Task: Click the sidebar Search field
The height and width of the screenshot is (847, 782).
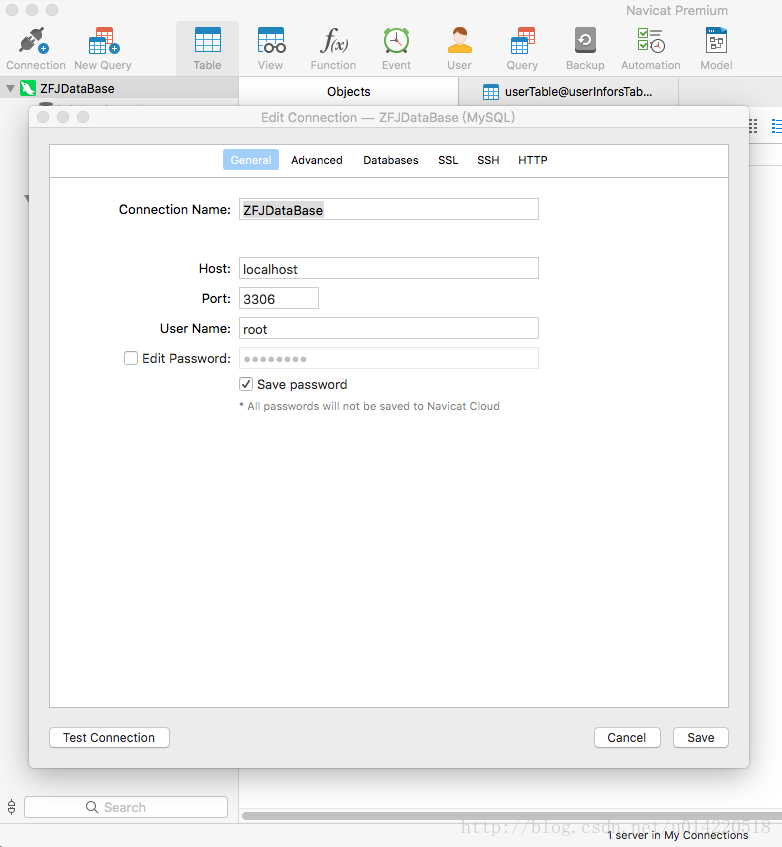Action: click(x=126, y=807)
